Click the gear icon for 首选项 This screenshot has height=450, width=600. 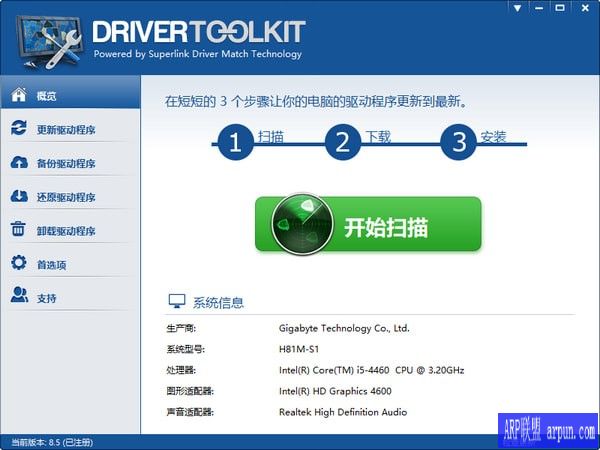click(x=18, y=263)
